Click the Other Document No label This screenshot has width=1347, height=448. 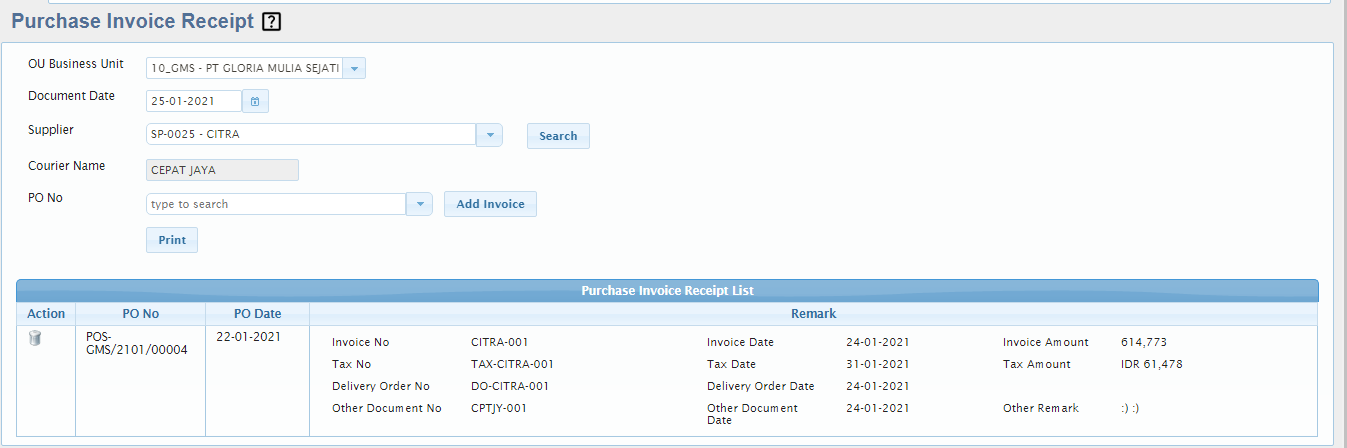click(387, 408)
